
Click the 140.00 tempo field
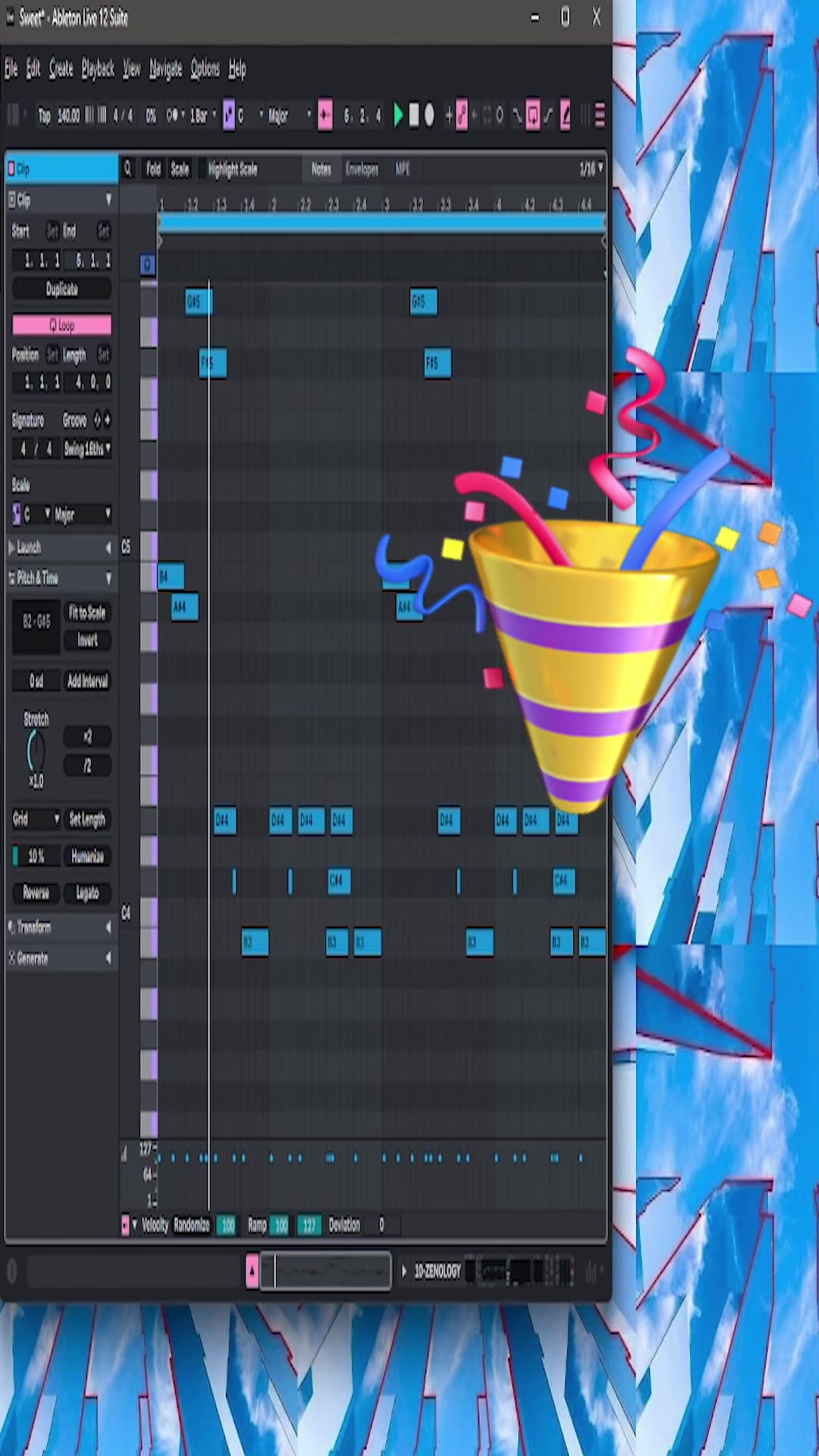coord(68,116)
